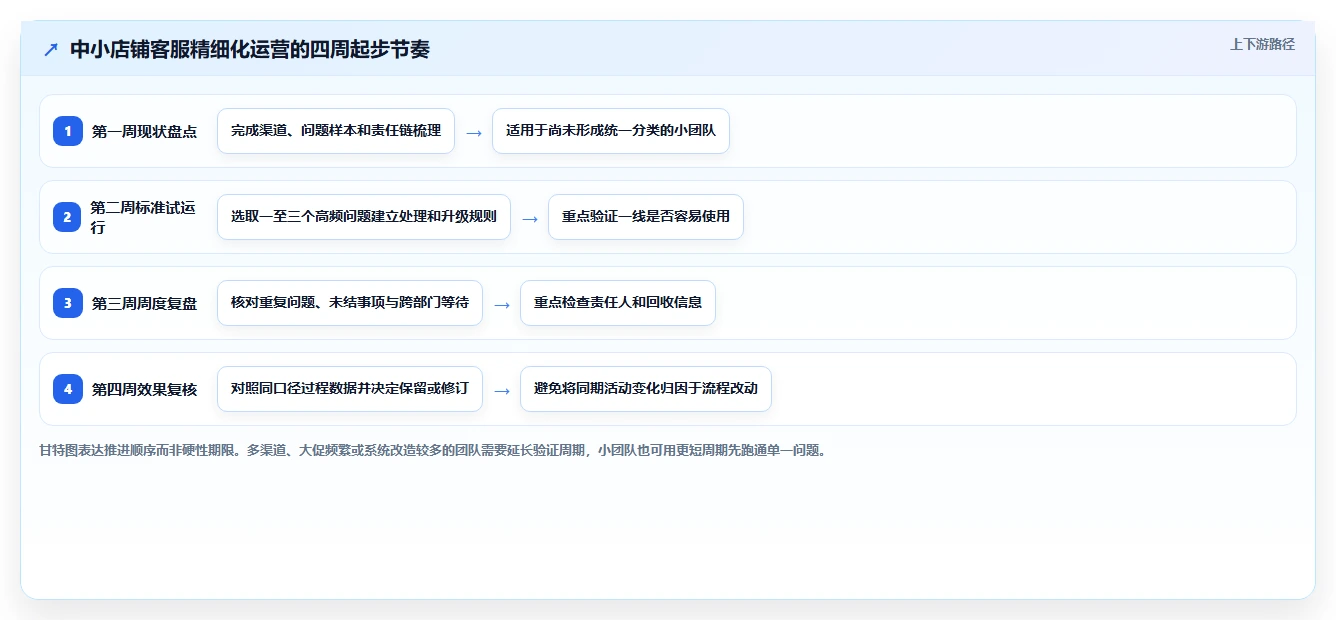Screen dimensions: 1336x620
Task: Click the 上下游路径 label in the header
Action: point(1262,44)
